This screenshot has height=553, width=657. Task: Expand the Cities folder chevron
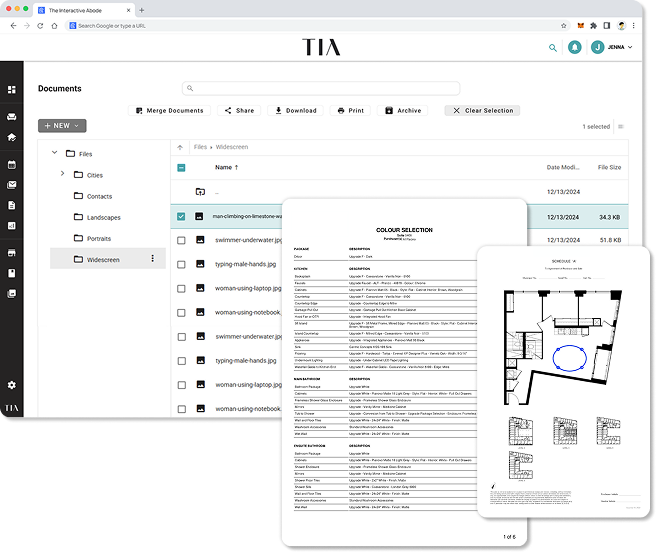click(x=62, y=174)
